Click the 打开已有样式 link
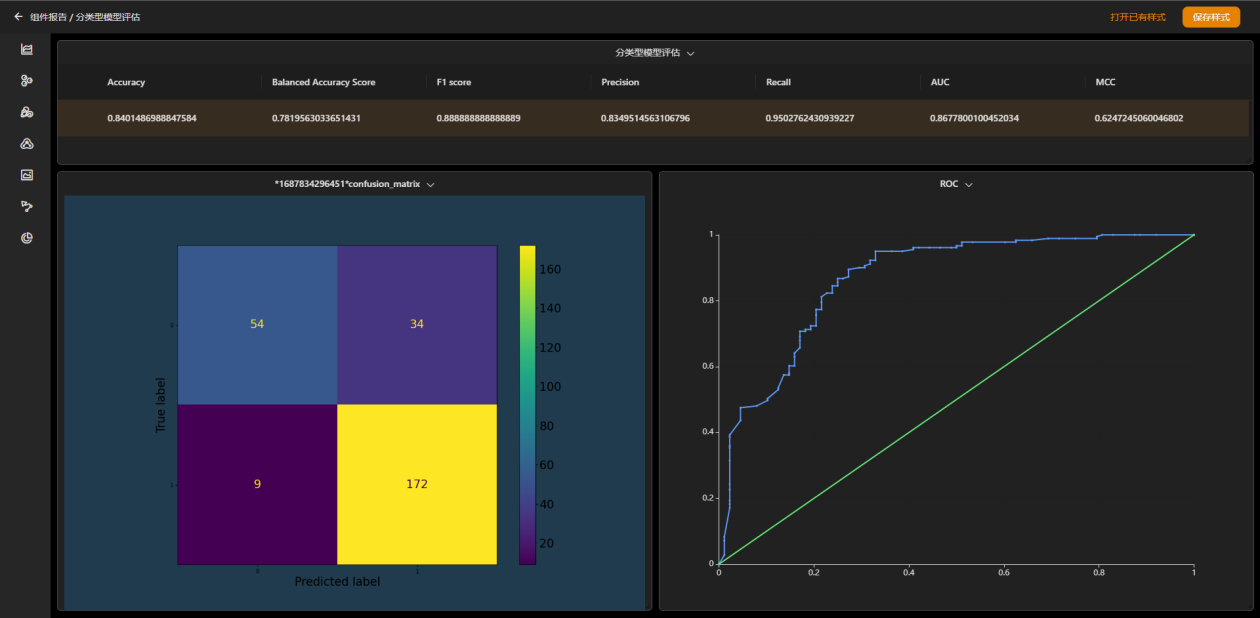The height and width of the screenshot is (618, 1260). [x=1138, y=17]
